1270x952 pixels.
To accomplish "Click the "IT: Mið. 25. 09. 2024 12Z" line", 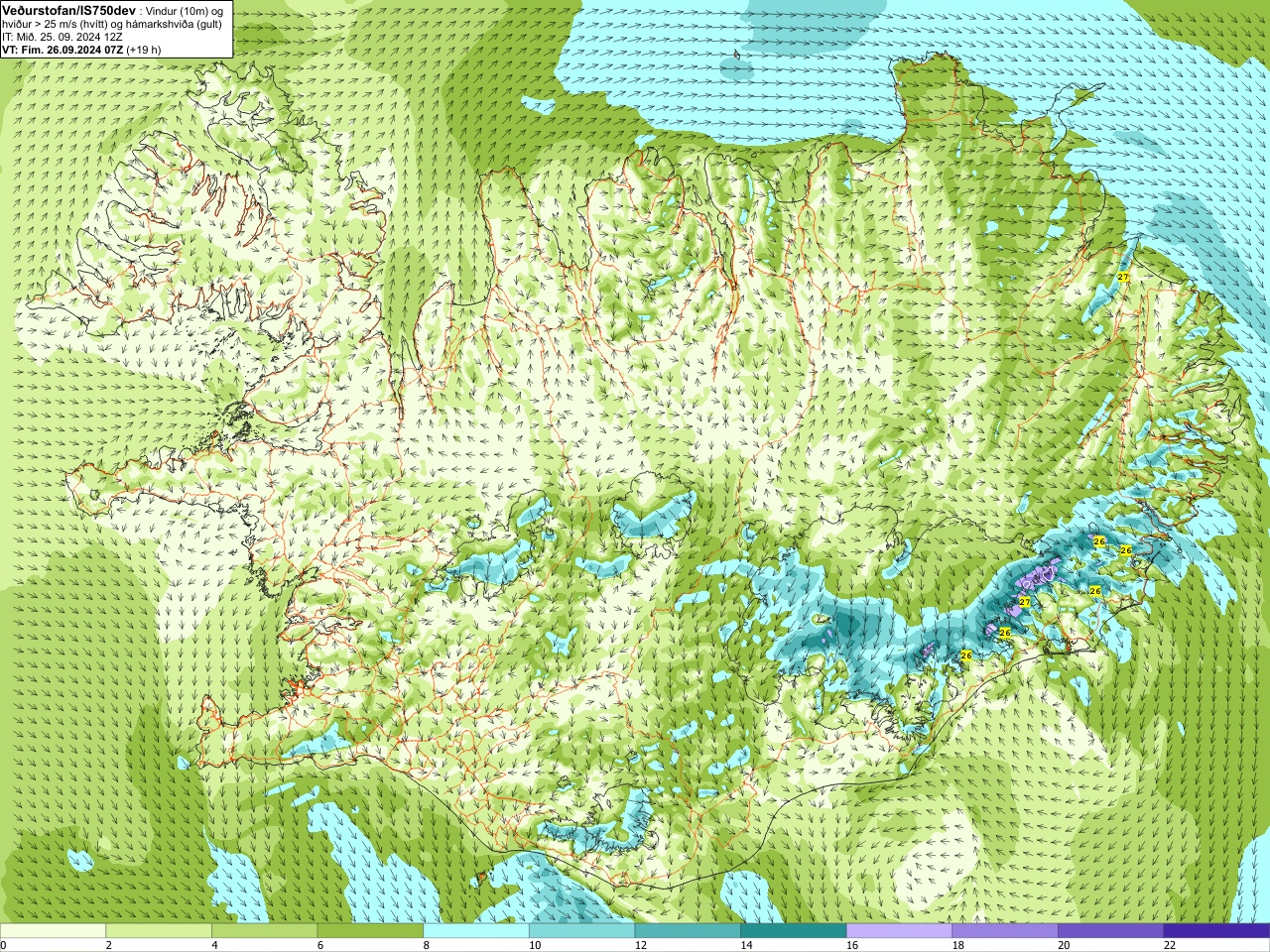I will 63,37.
